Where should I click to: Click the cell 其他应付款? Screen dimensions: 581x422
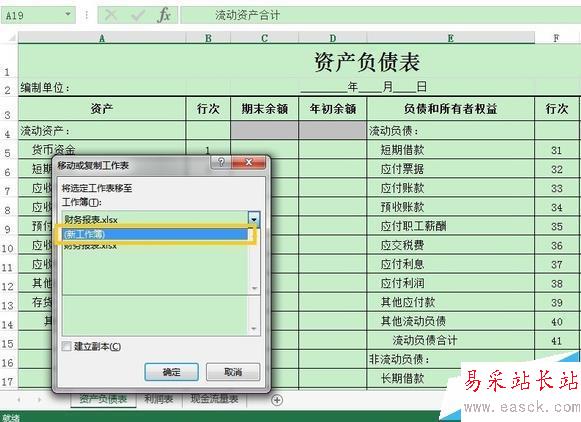tap(450, 302)
